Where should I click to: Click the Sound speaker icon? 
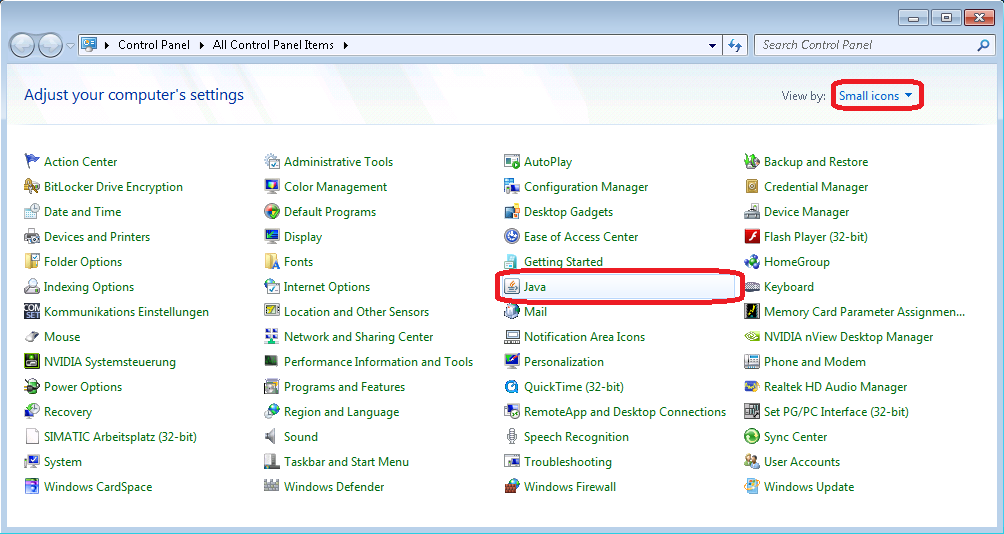(x=272, y=437)
